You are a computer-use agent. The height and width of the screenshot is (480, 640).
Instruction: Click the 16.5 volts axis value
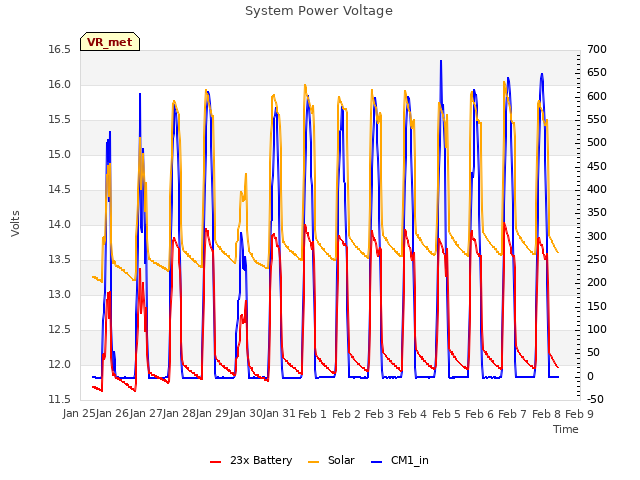[x=60, y=50]
